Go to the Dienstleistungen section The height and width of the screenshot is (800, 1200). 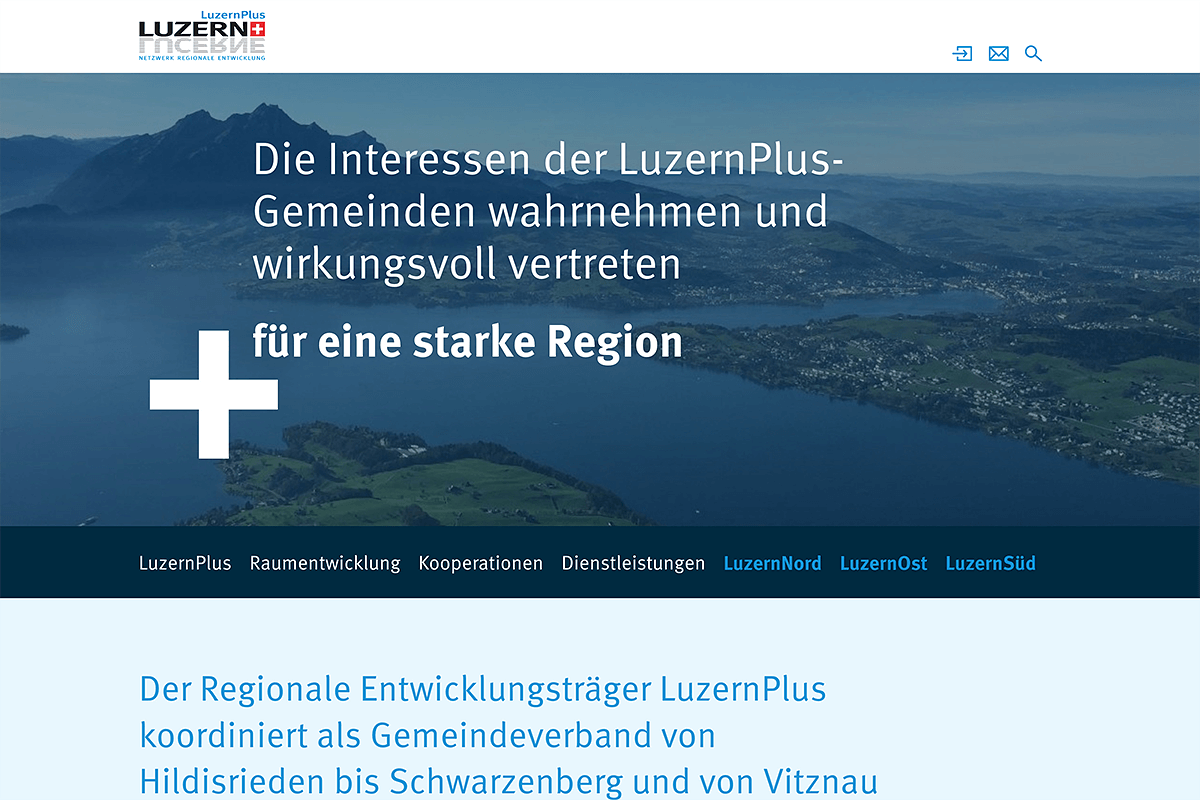[x=633, y=563]
